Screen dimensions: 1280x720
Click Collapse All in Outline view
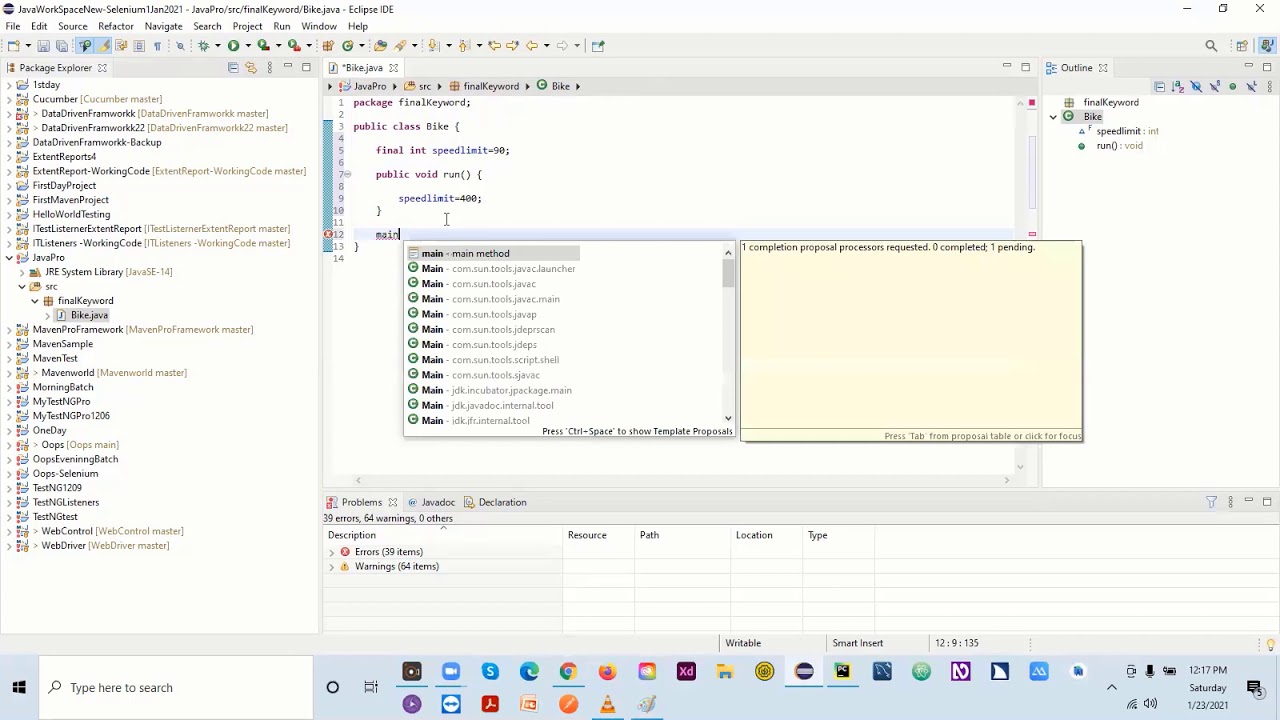(1159, 86)
